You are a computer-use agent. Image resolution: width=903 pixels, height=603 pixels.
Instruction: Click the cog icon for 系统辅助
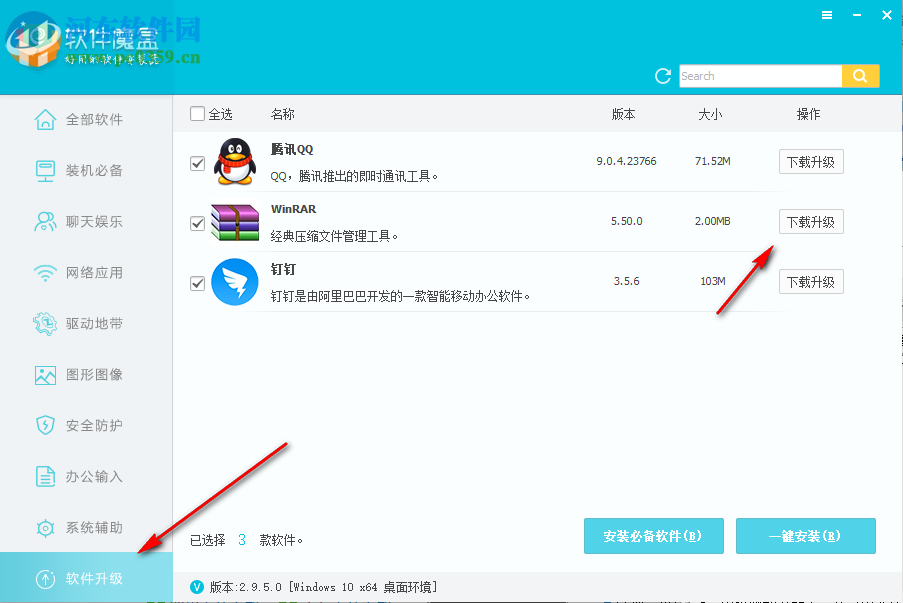[45, 528]
